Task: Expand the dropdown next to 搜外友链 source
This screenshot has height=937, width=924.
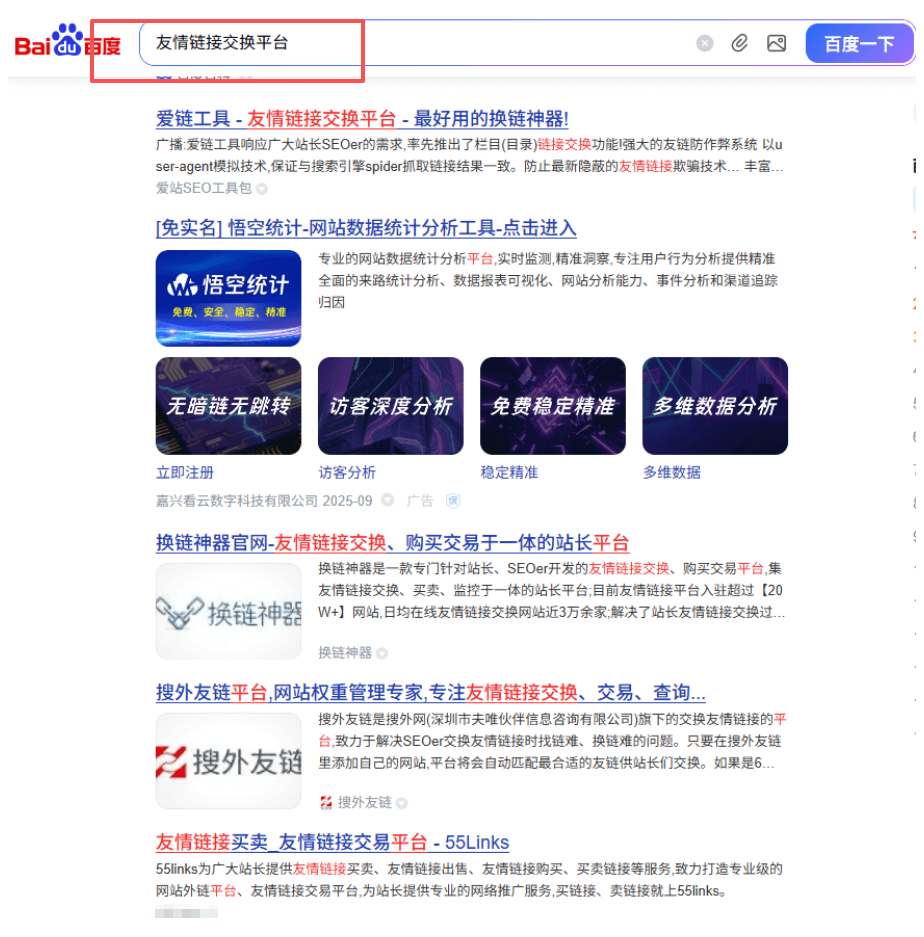Action: 401,802
